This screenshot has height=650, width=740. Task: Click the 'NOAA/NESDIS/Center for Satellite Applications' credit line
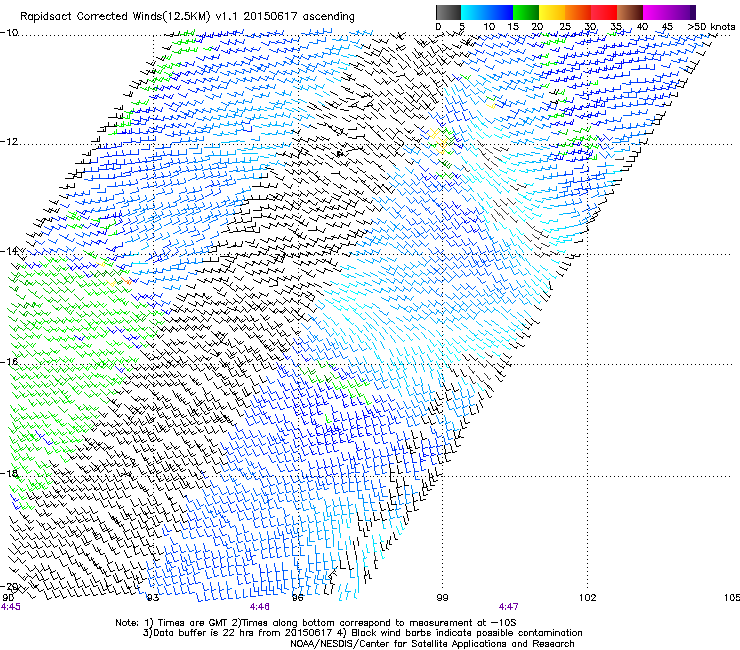432,644
